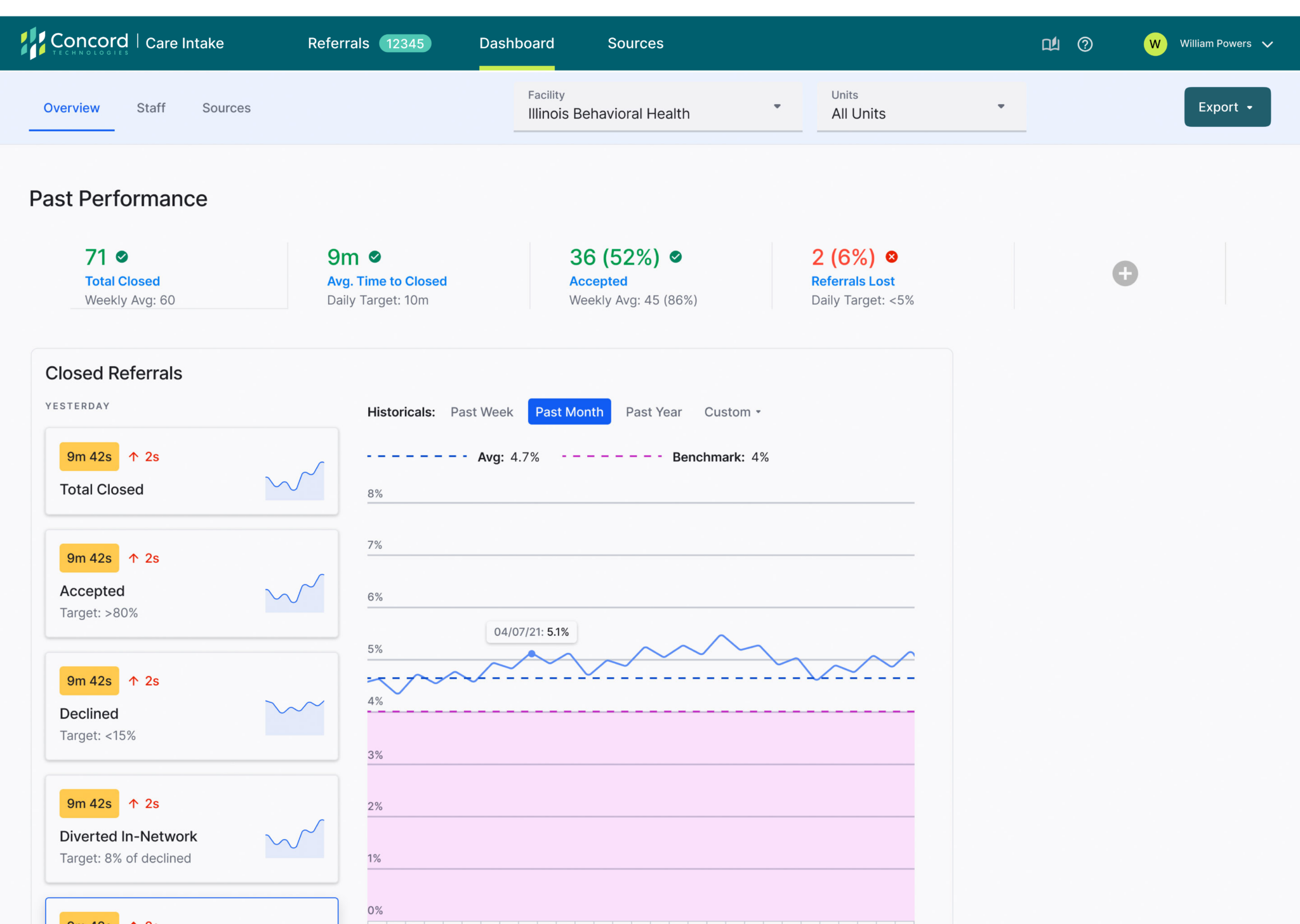
Task: Click the Export button
Action: (x=1226, y=107)
